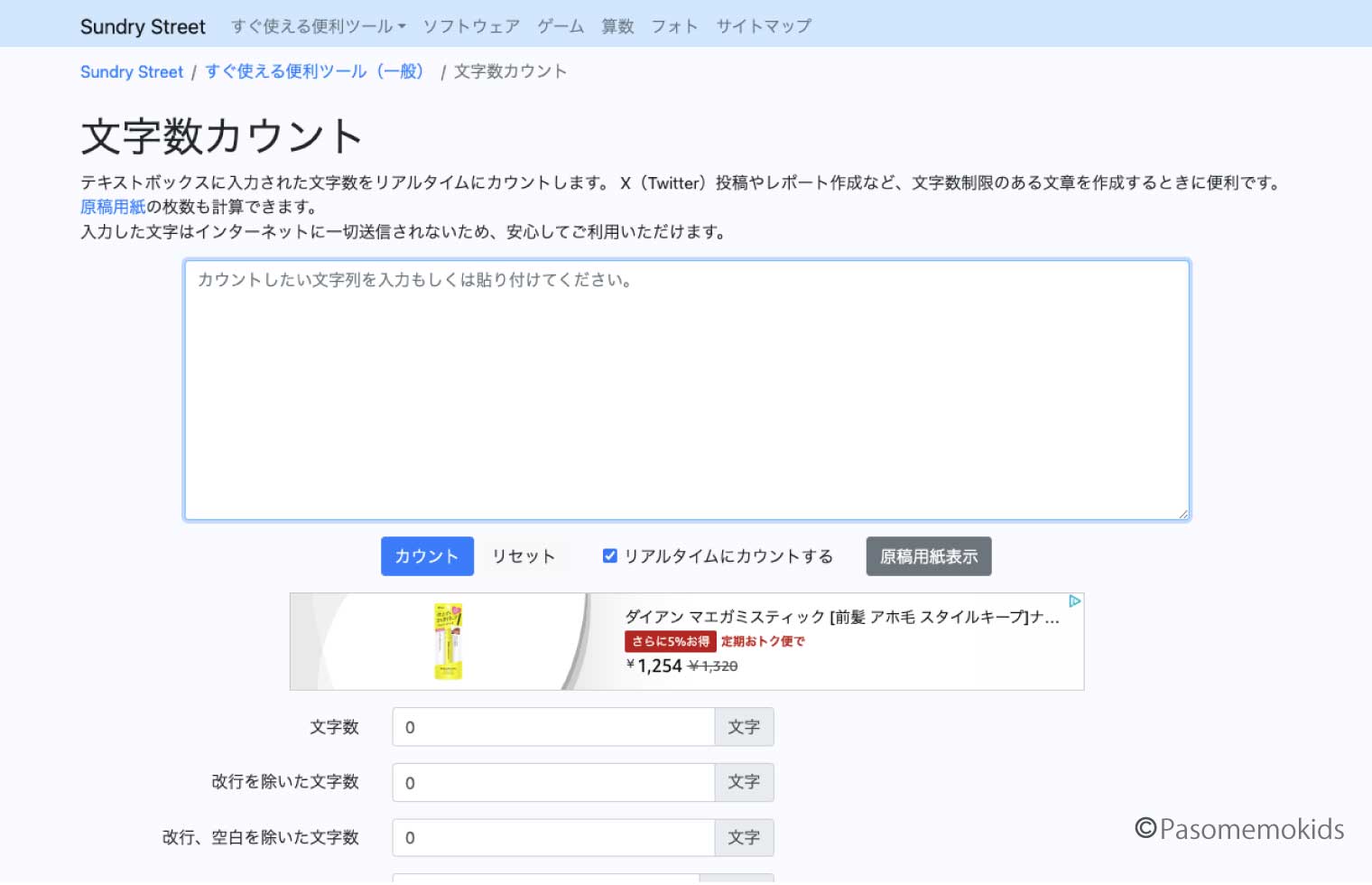Open the すぐ使える便利ツール dropdown menu
The width and height of the screenshot is (1372, 885).
pyautogui.click(x=319, y=26)
